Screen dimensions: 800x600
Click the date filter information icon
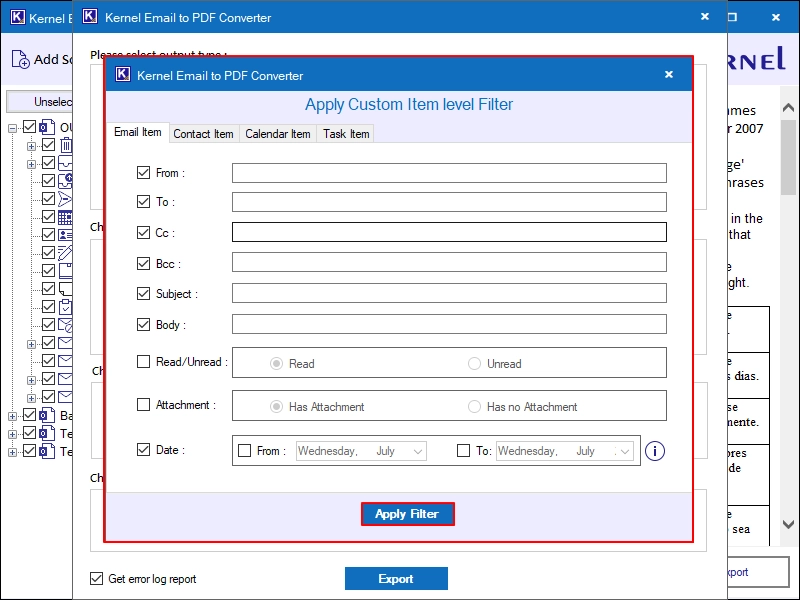(x=655, y=451)
